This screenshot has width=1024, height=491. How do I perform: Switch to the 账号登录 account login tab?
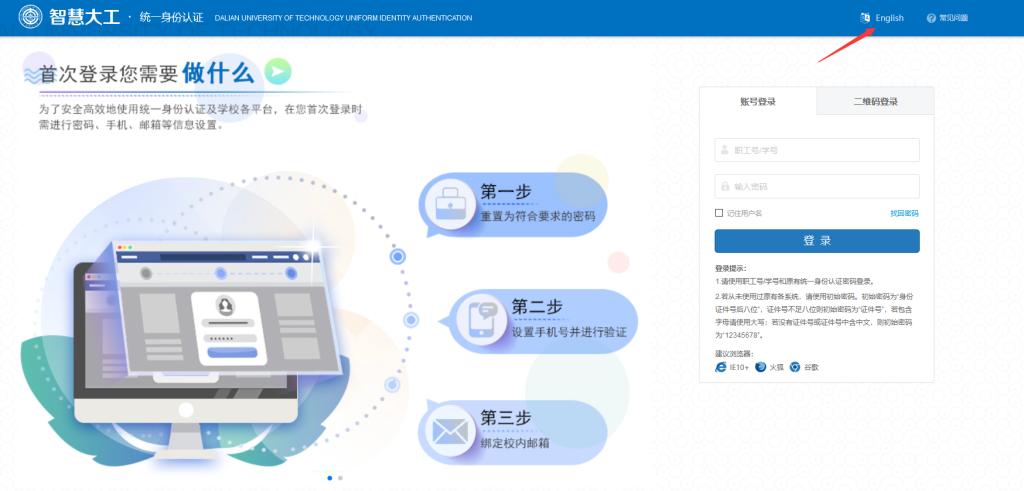[757, 101]
